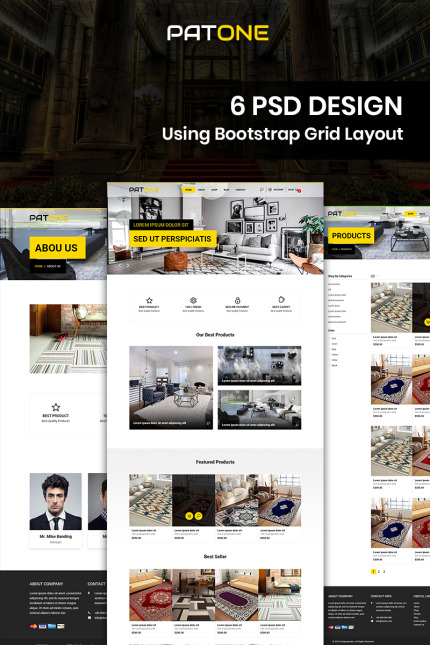Click the Account icon in the top bar
The width and height of the screenshot is (430, 645).
coord(270,190)
